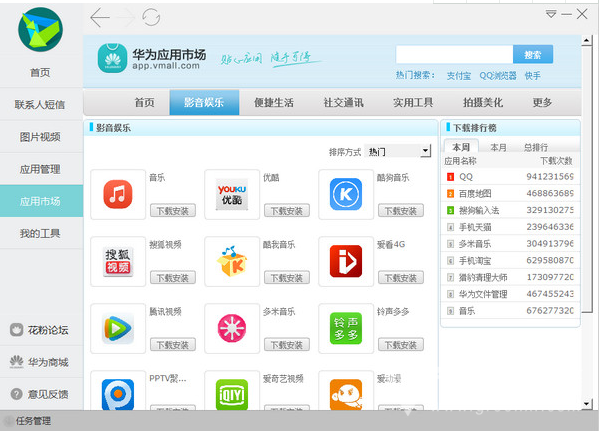Viewport: 600px width, 433px height.
Task: Open the 腾讯视频 app icon
Action: click(x=118, y=328)
